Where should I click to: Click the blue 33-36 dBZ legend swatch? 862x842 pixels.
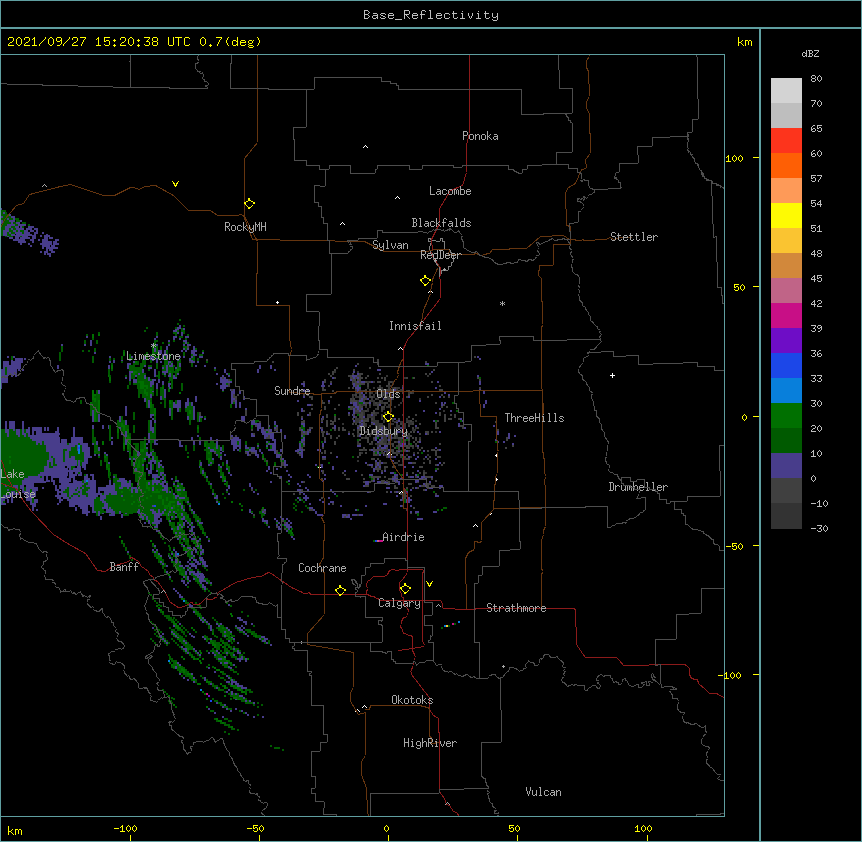pos(786,365)
